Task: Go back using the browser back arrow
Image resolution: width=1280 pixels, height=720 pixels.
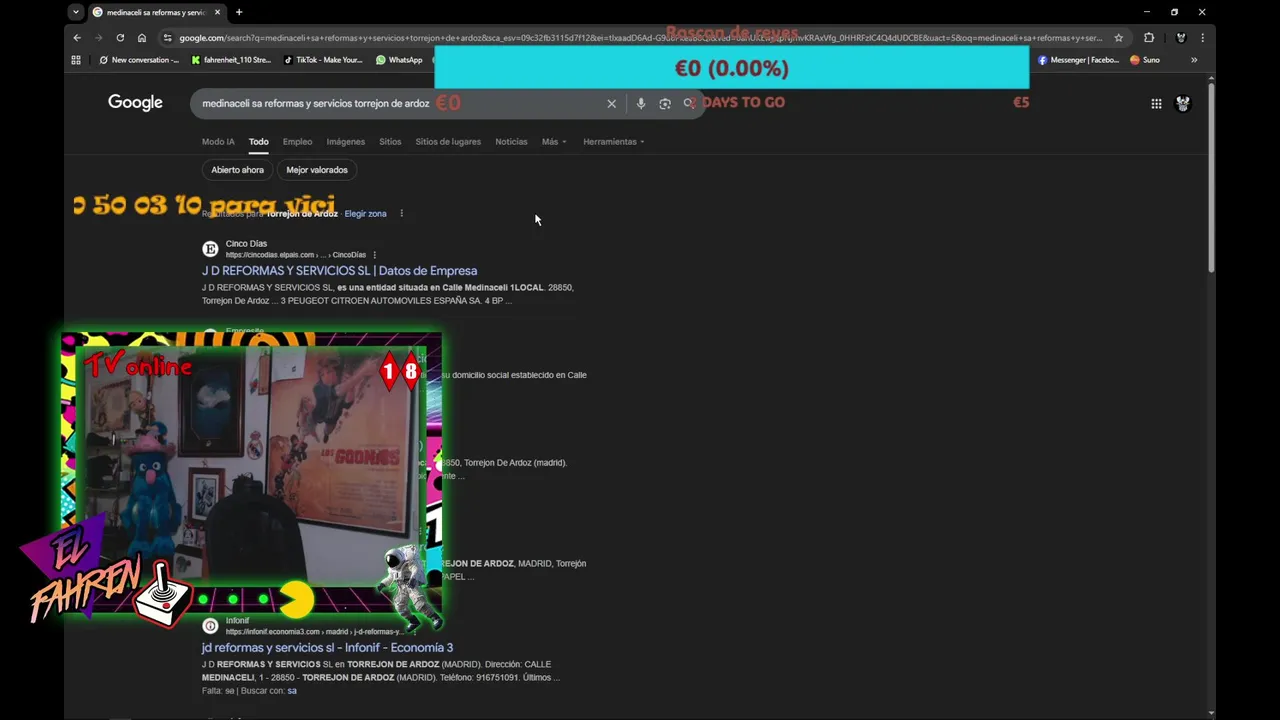Action: [77, 38]
